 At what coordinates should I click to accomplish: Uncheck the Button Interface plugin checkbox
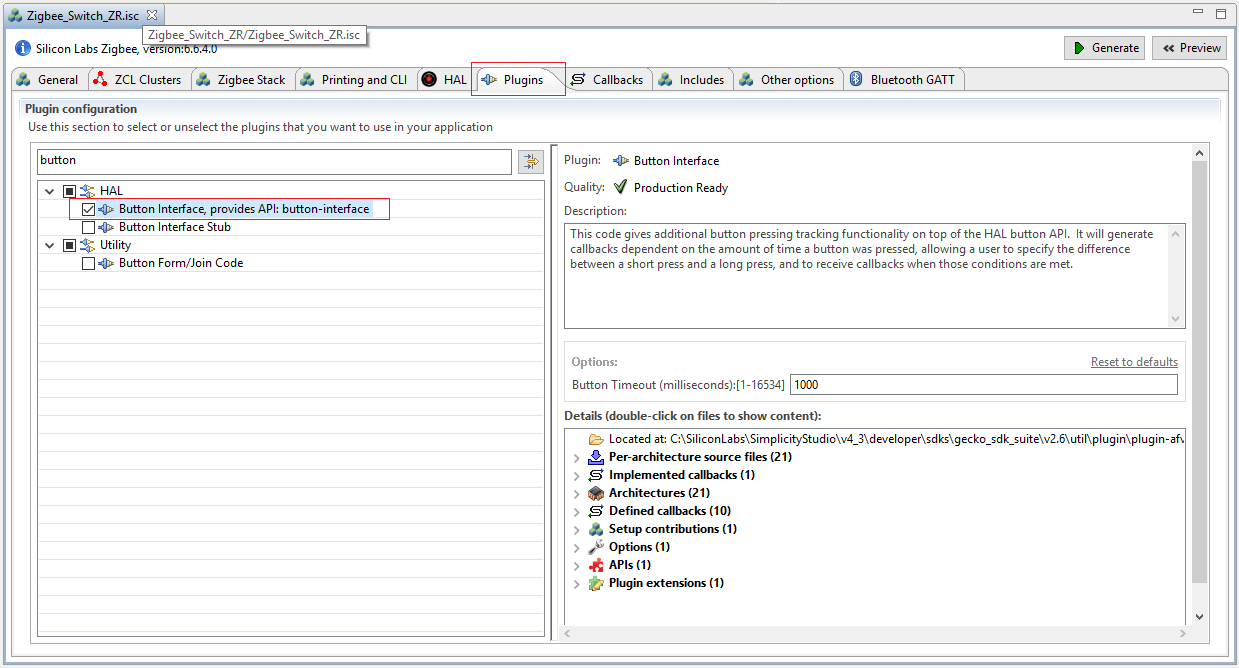88,209
